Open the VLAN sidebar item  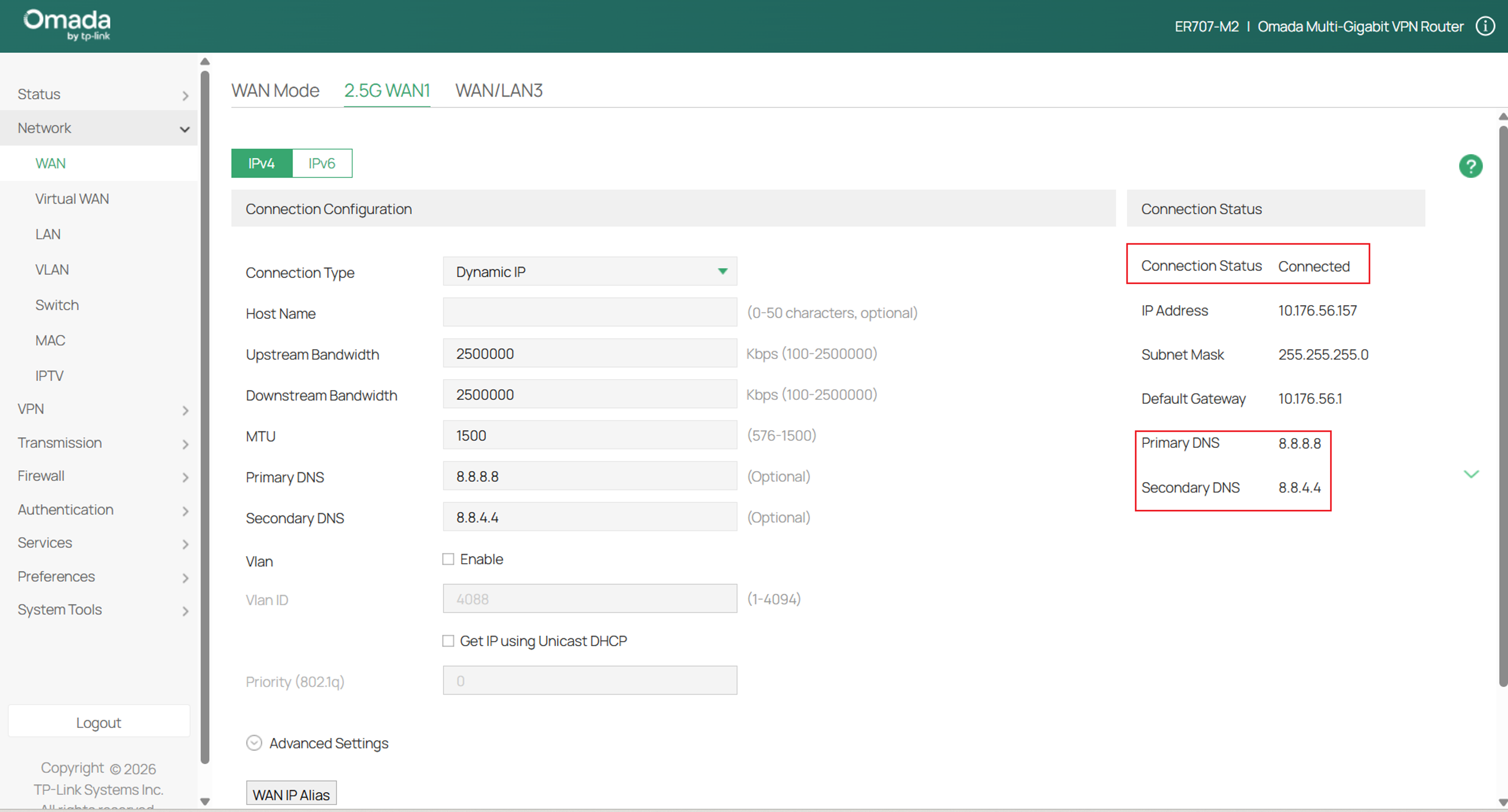(x=99, y=270)
